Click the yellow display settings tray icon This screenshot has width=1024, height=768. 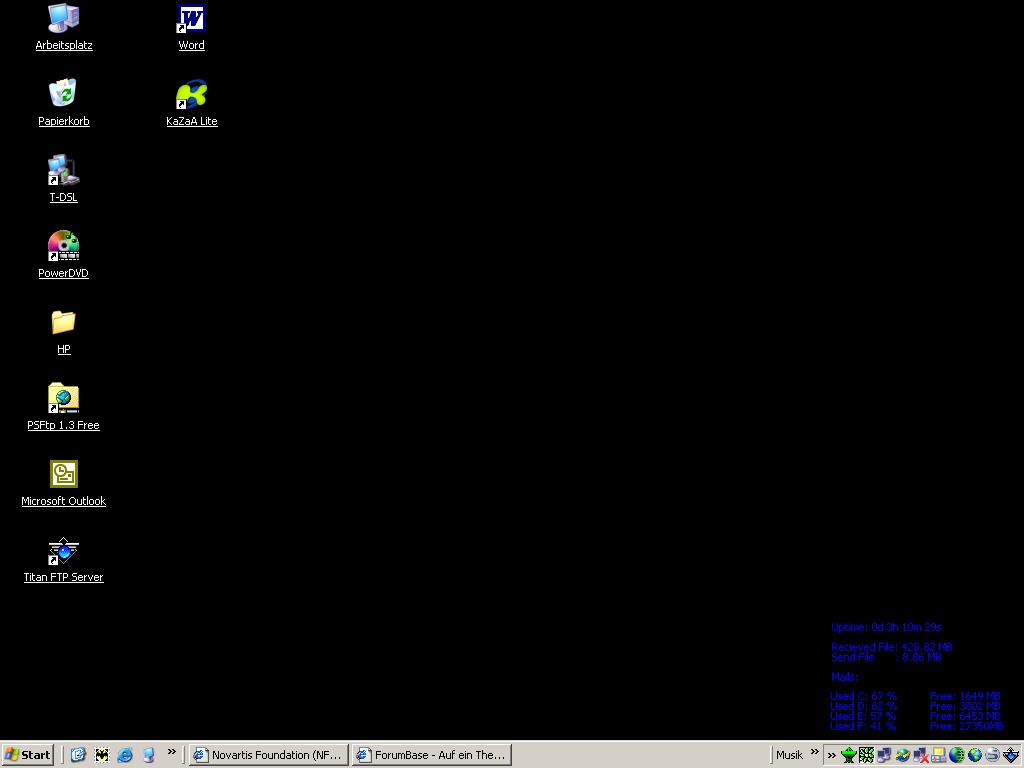939,755
